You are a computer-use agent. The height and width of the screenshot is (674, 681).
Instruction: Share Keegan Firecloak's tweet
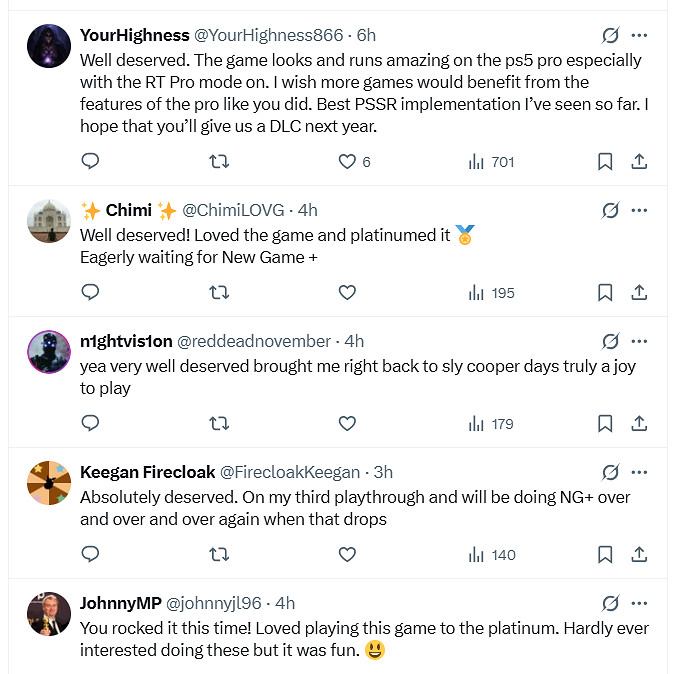[x=639, y=554]
